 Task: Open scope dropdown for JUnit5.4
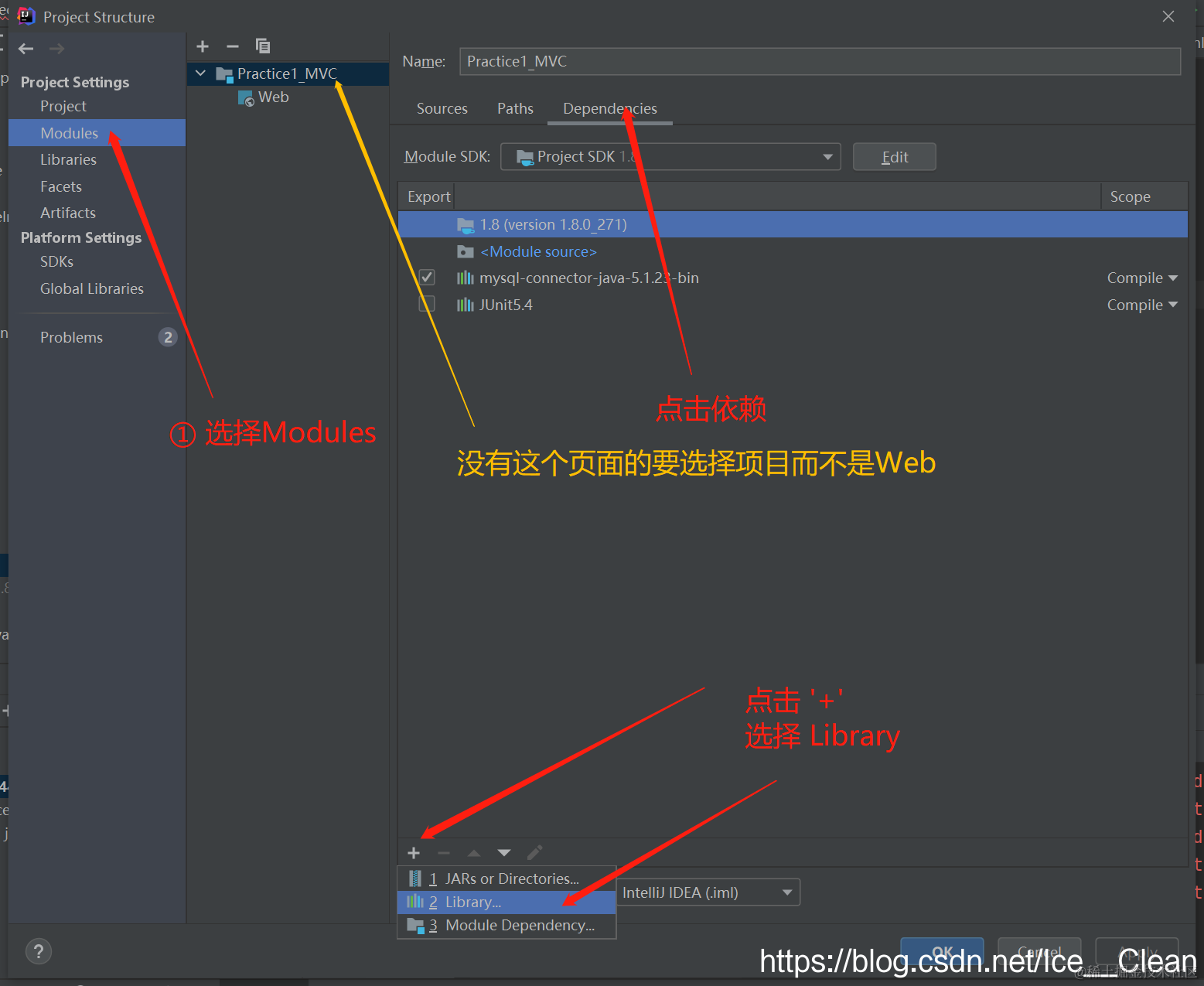(x=1142, y=305)
